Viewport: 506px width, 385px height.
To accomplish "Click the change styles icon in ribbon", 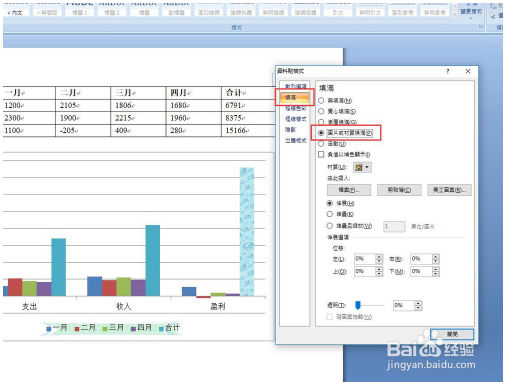I will pyautogui.click(x=471, y=11).
